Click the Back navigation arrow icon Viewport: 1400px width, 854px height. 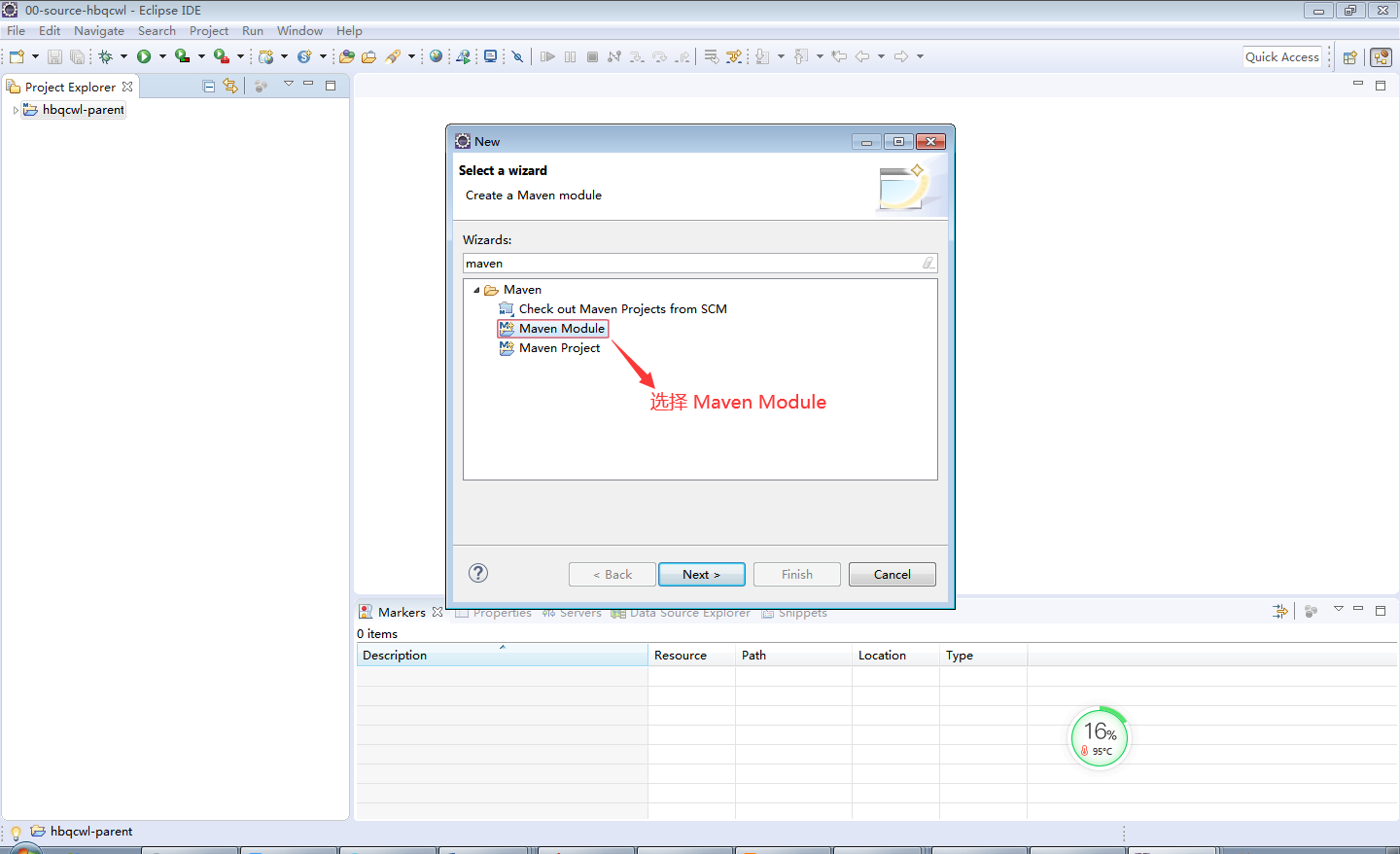pos(862,56)
